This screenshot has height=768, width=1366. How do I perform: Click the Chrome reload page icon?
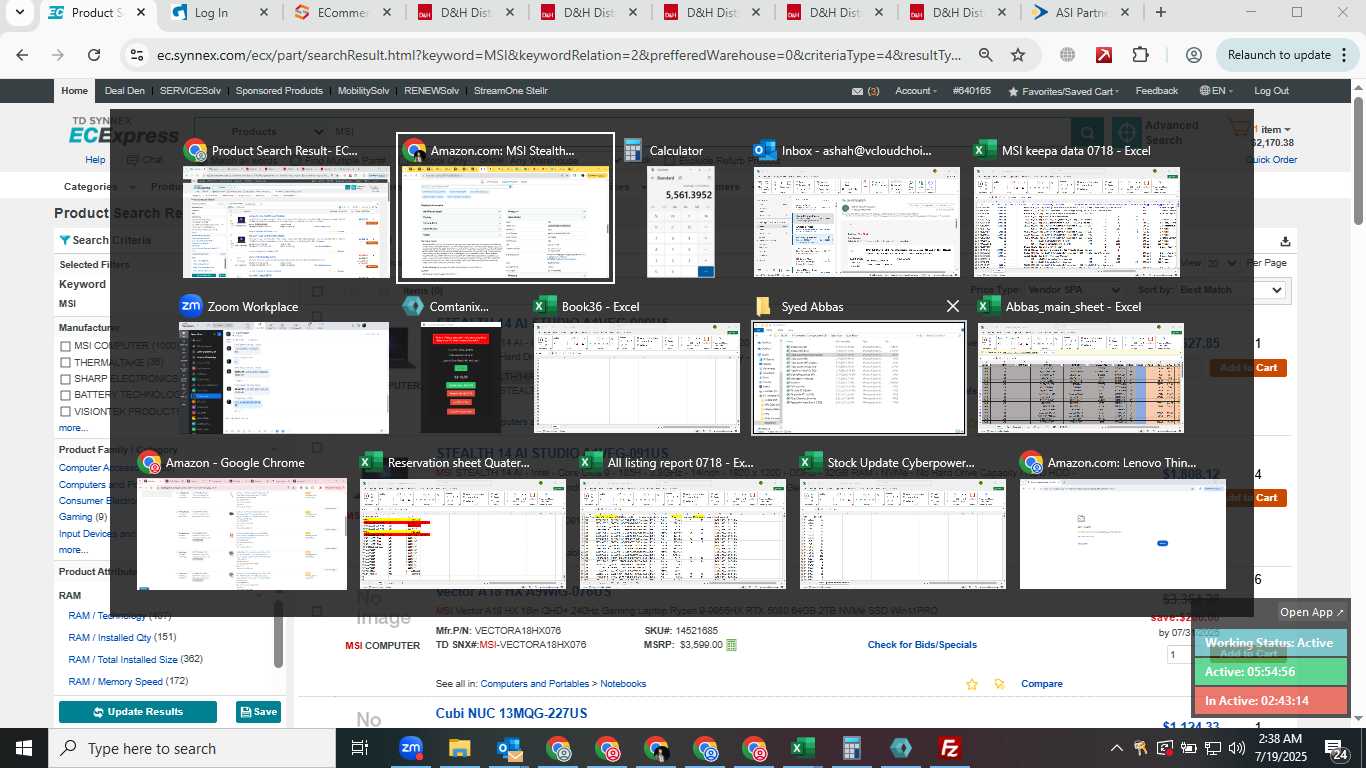[94, 55]
